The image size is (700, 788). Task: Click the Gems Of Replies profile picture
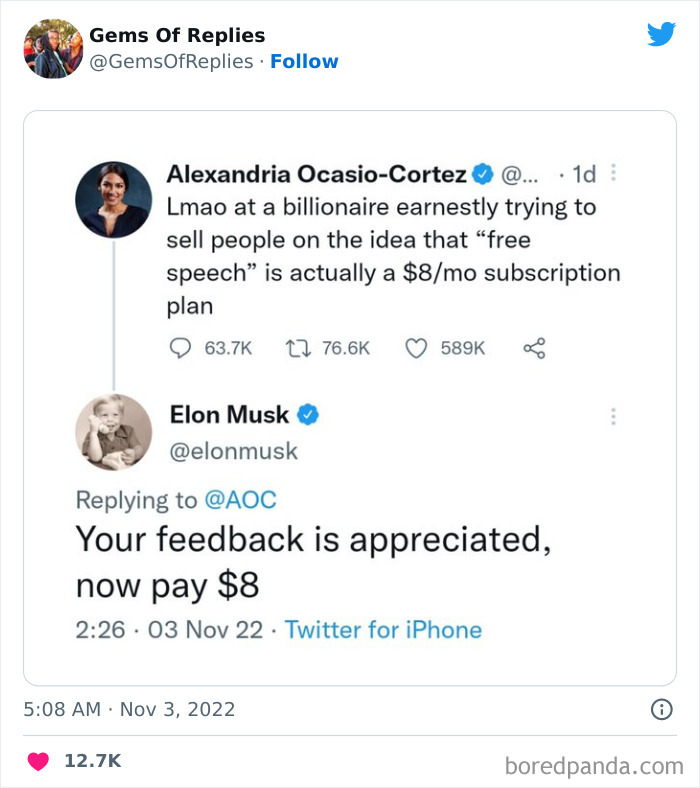[x=52, y=48]
